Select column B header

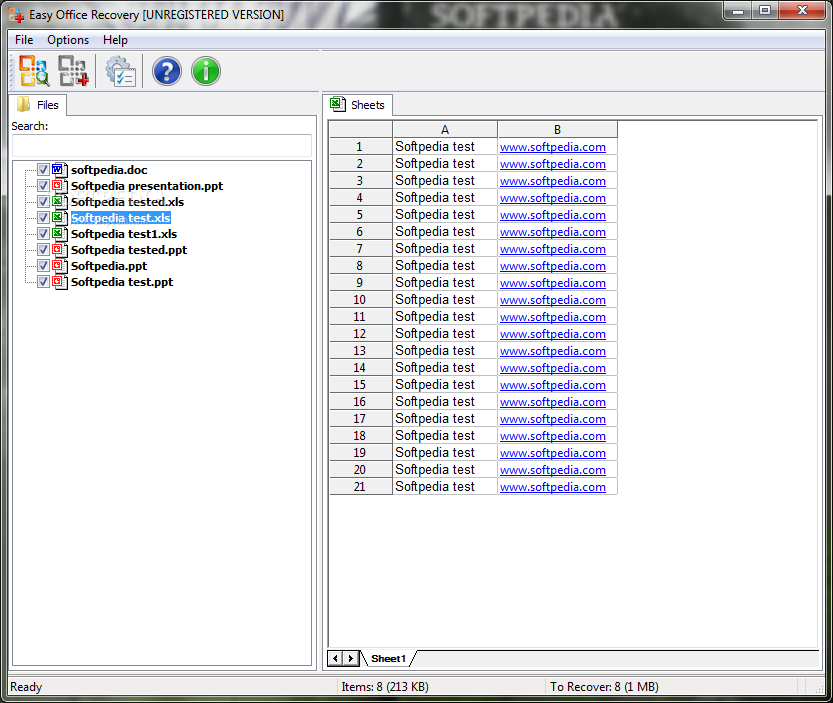pyautogui.click(x=557, y=130)
